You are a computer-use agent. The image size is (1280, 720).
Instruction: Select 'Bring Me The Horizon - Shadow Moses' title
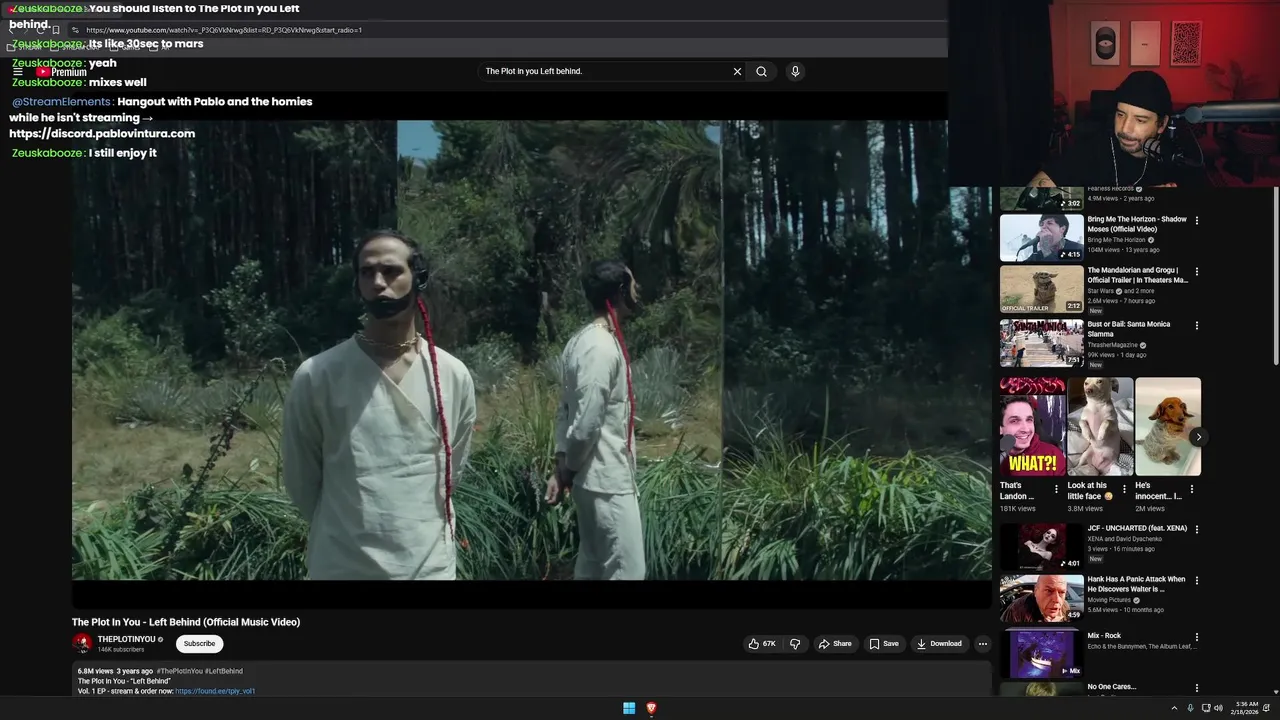tap(1137, 224)
